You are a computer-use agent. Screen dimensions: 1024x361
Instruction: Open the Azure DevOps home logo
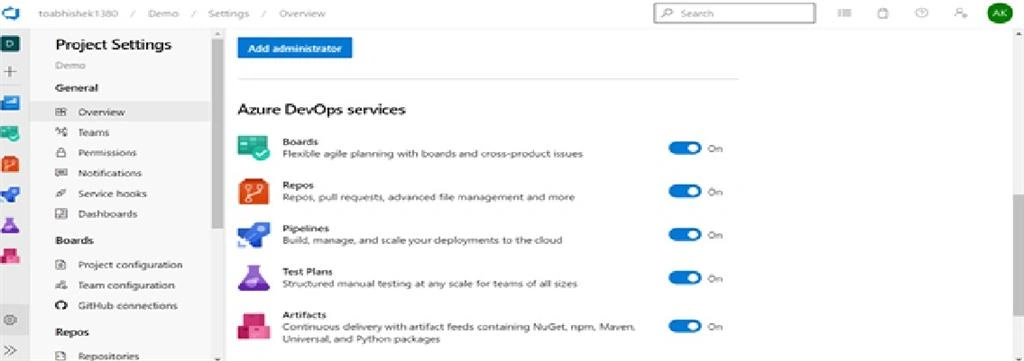point(11,13)
